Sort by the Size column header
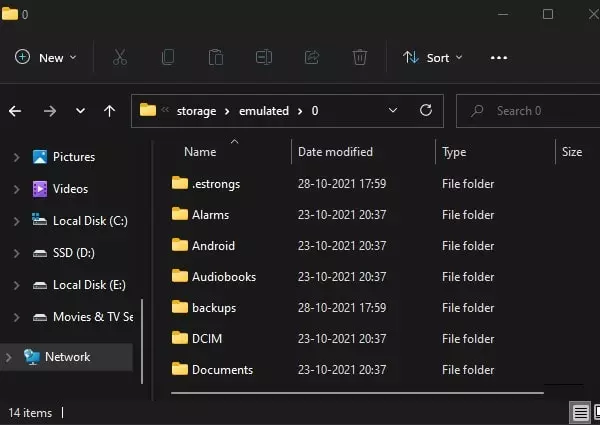The image size is (600, 425). click(572, 152)
